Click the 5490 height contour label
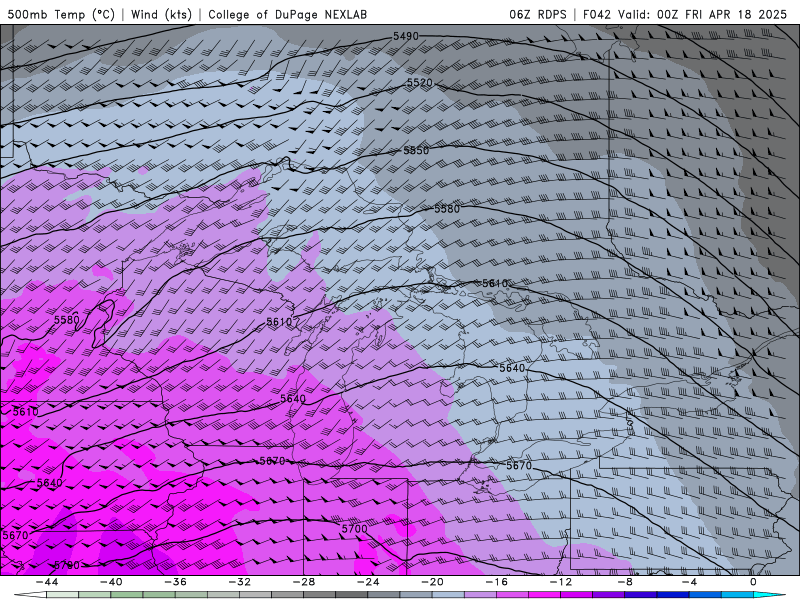Image resolution: width=800 pixels, height=600 pixels. tap(406, 36)
